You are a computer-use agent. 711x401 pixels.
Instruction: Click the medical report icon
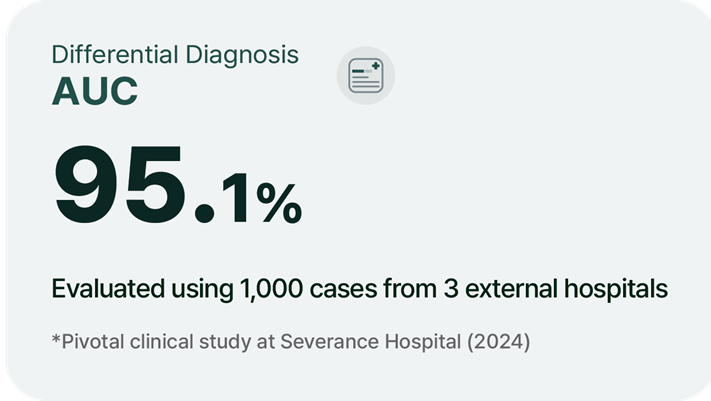coord(365,75)
